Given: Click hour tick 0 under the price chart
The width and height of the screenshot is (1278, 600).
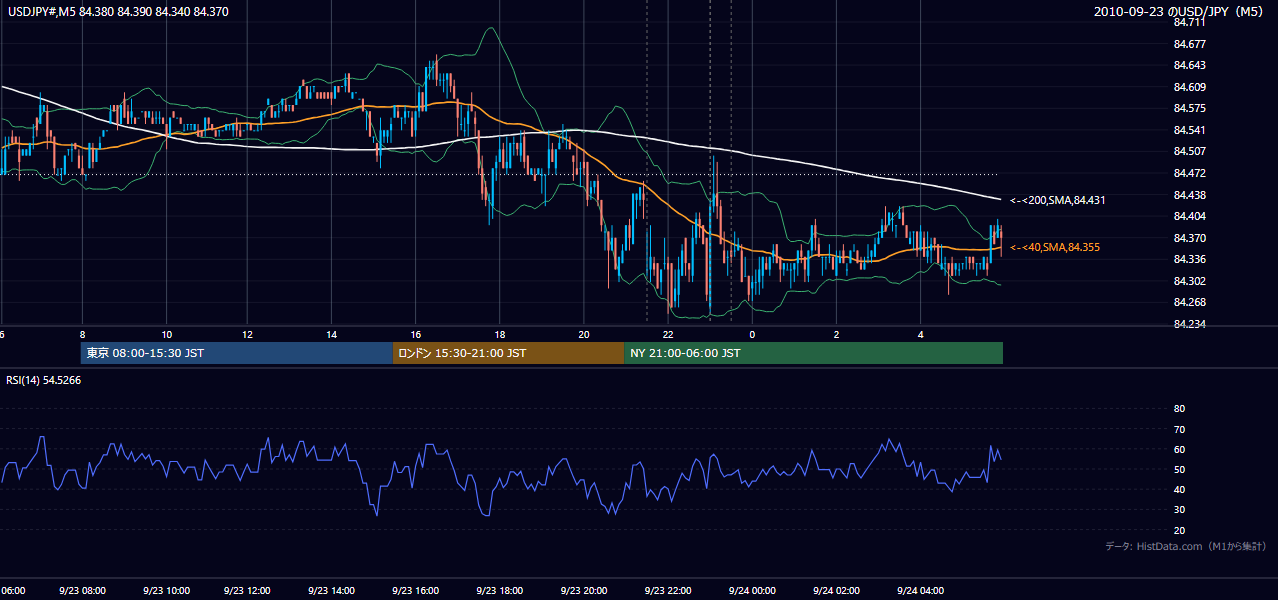Looking at the screenshot, I should [752, 334].
